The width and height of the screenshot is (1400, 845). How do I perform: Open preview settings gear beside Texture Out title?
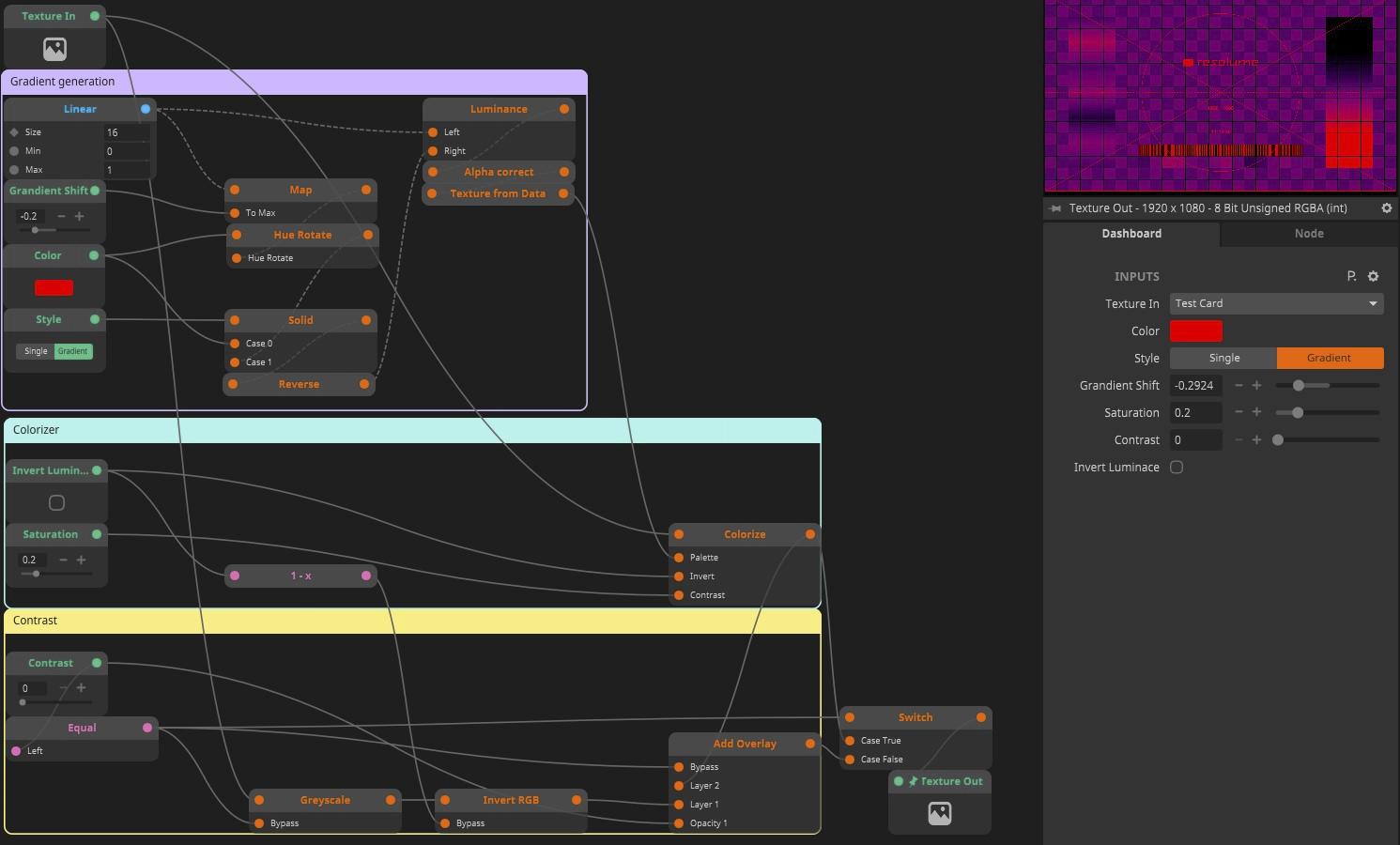point(1386,208)
